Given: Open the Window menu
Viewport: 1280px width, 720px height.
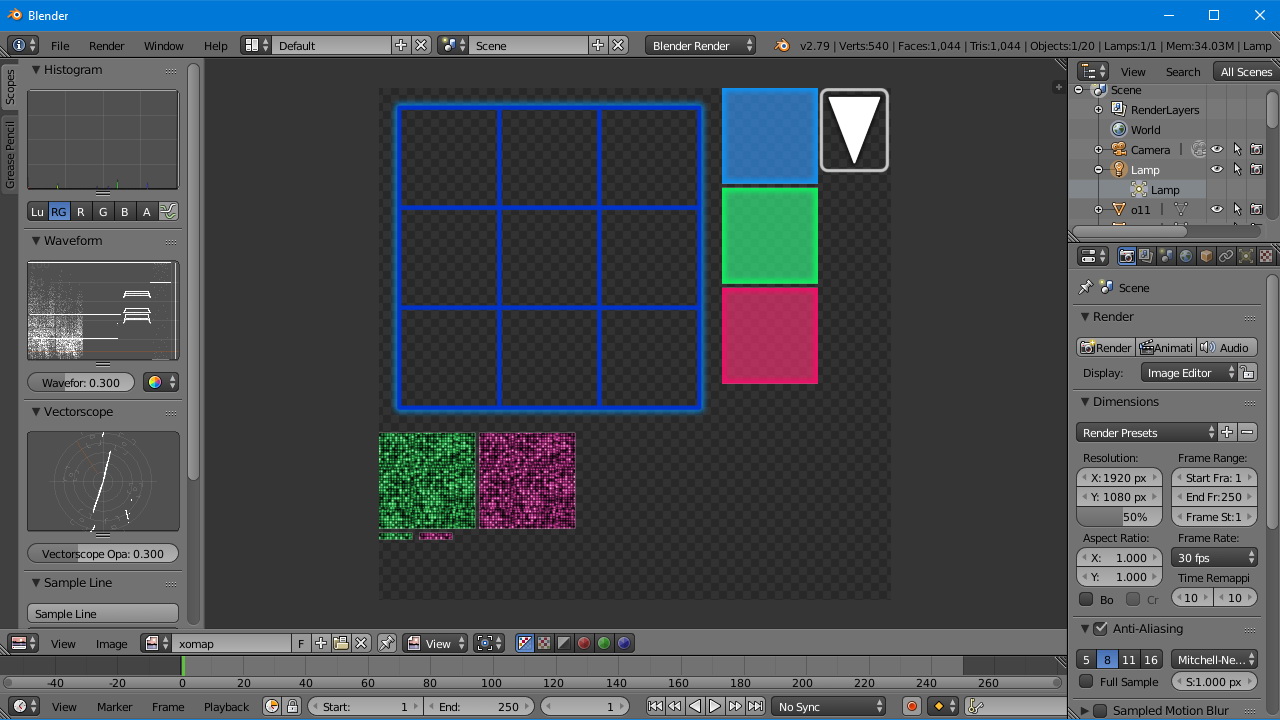Looking at the screenshot, I should tap(163, 45).
